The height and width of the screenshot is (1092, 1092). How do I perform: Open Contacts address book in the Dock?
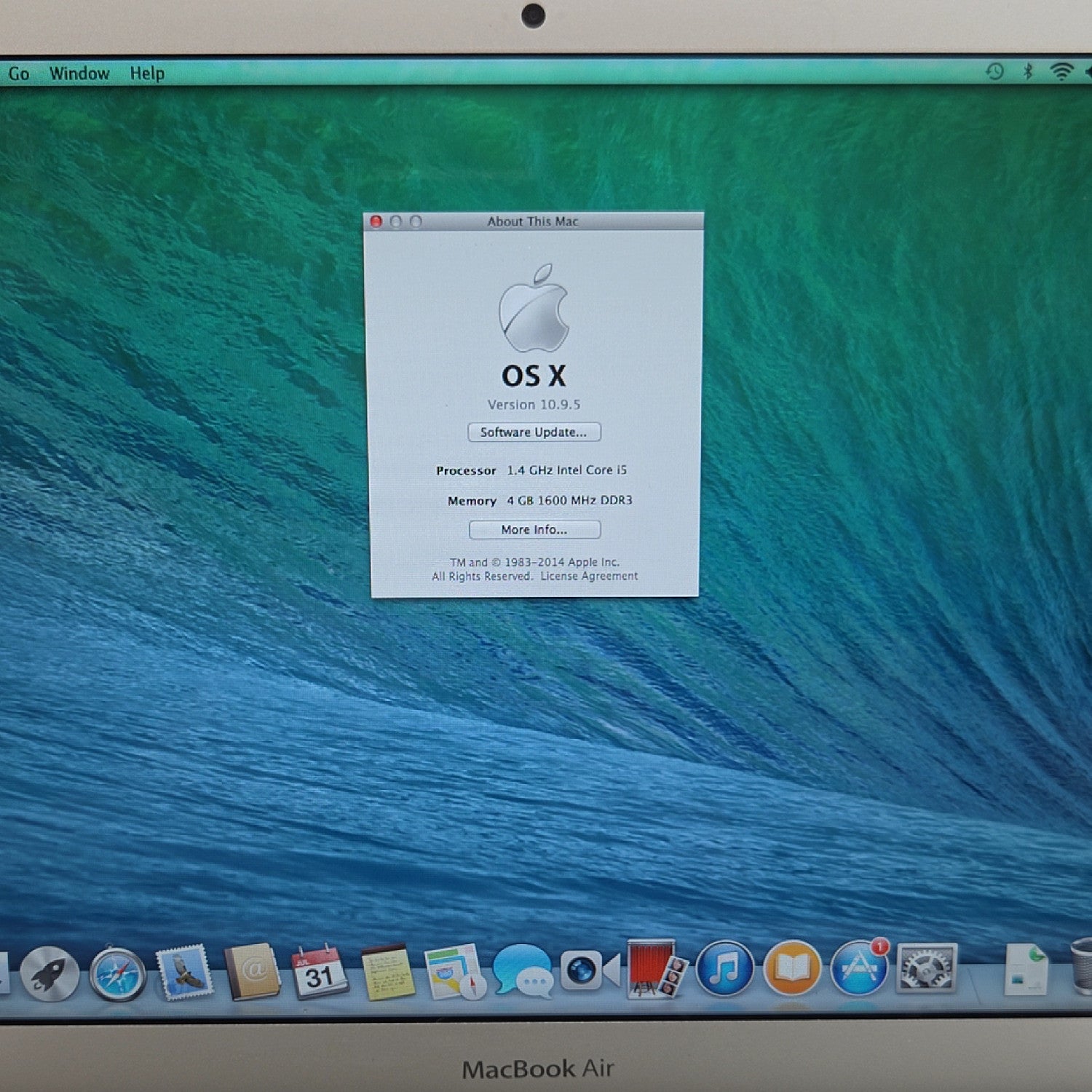252,972
